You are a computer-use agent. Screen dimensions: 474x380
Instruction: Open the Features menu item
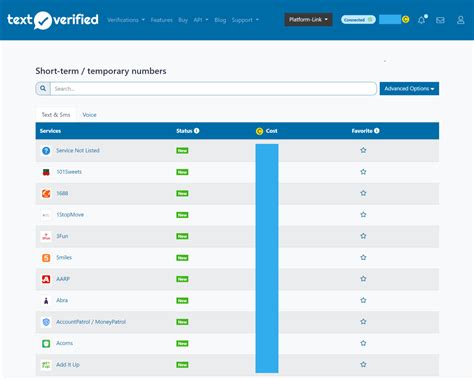tap(161, 20)
